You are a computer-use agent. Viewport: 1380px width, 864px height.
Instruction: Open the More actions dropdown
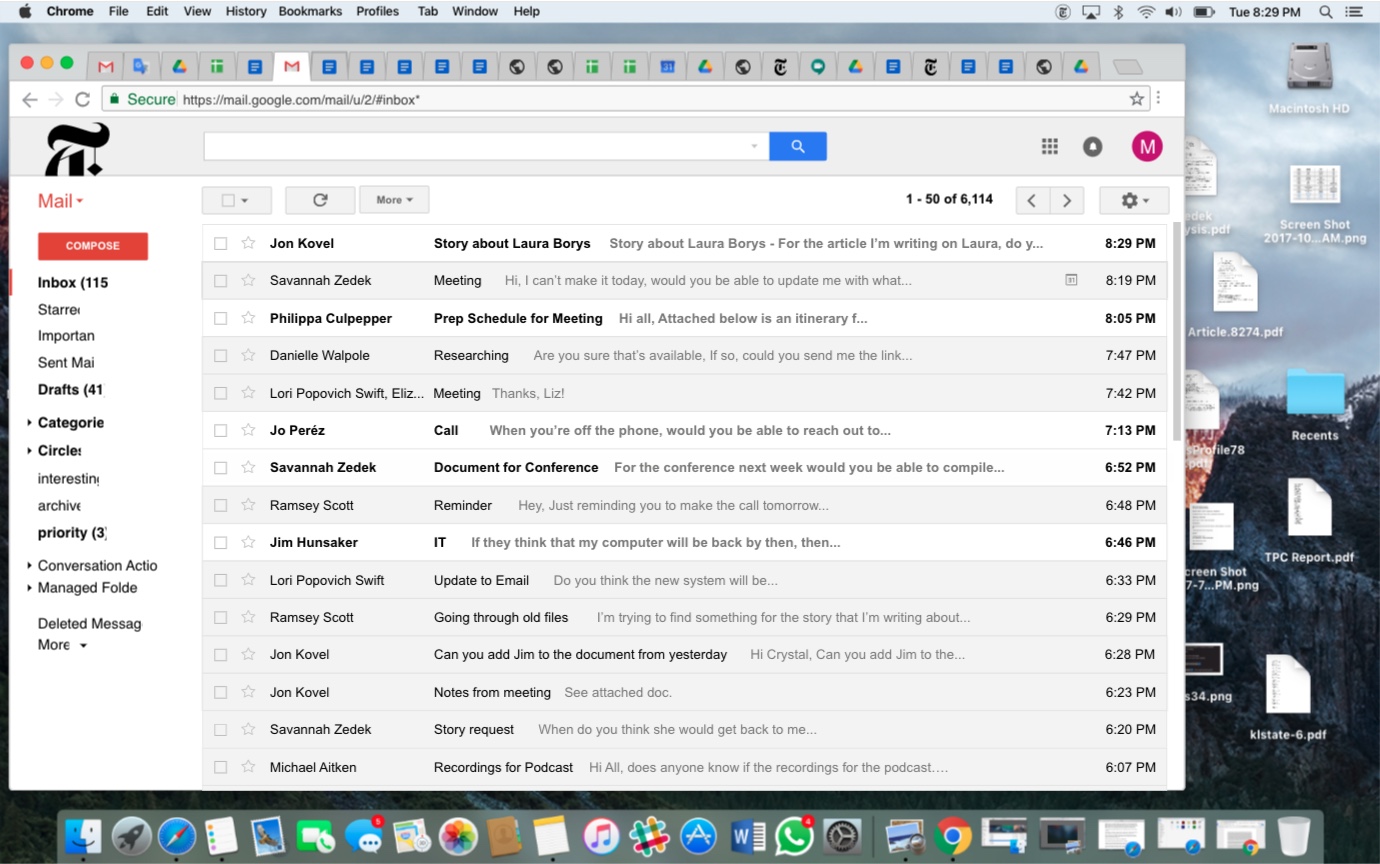394,200
